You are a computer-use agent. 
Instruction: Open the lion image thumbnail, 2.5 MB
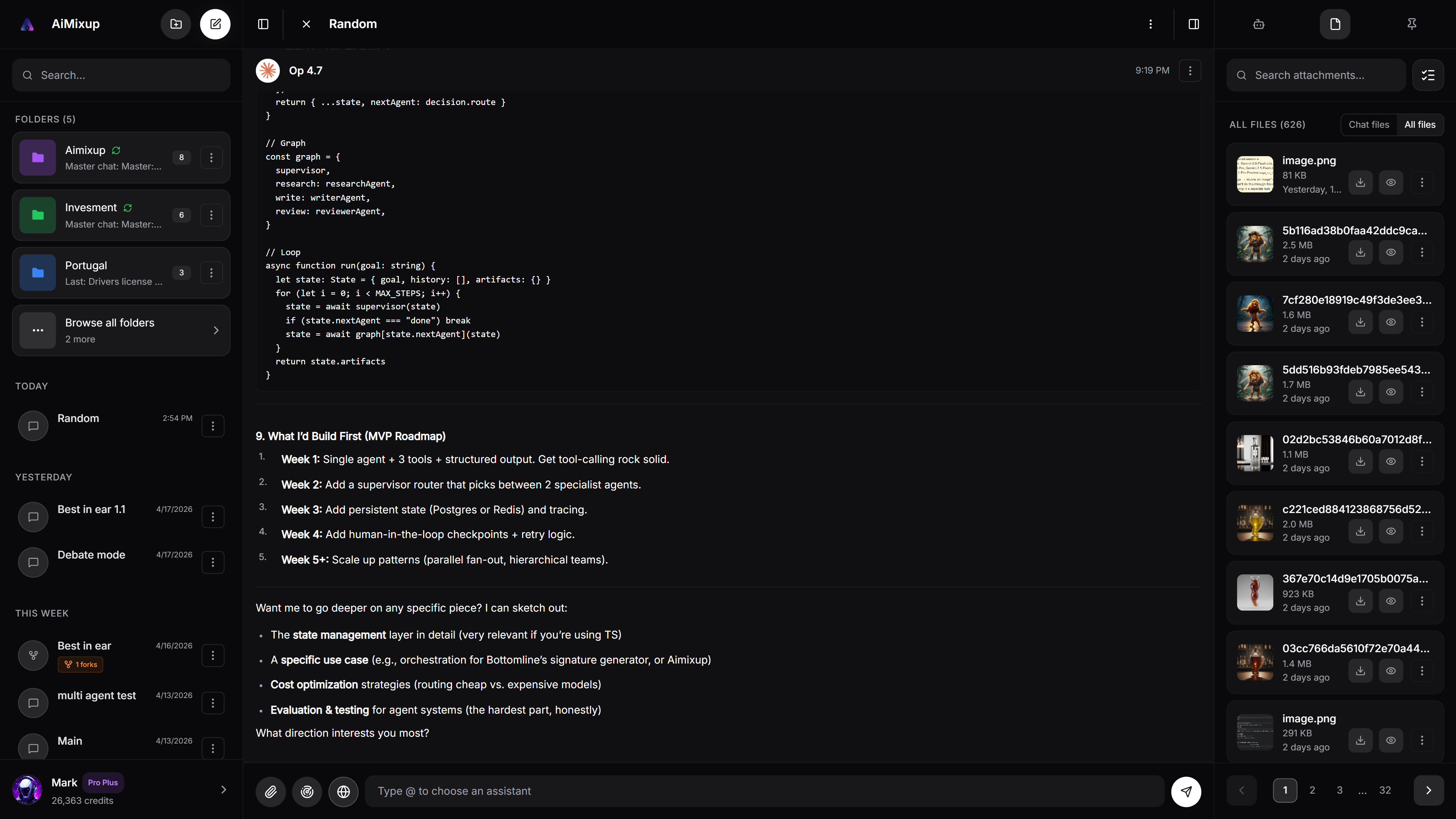1255,244
